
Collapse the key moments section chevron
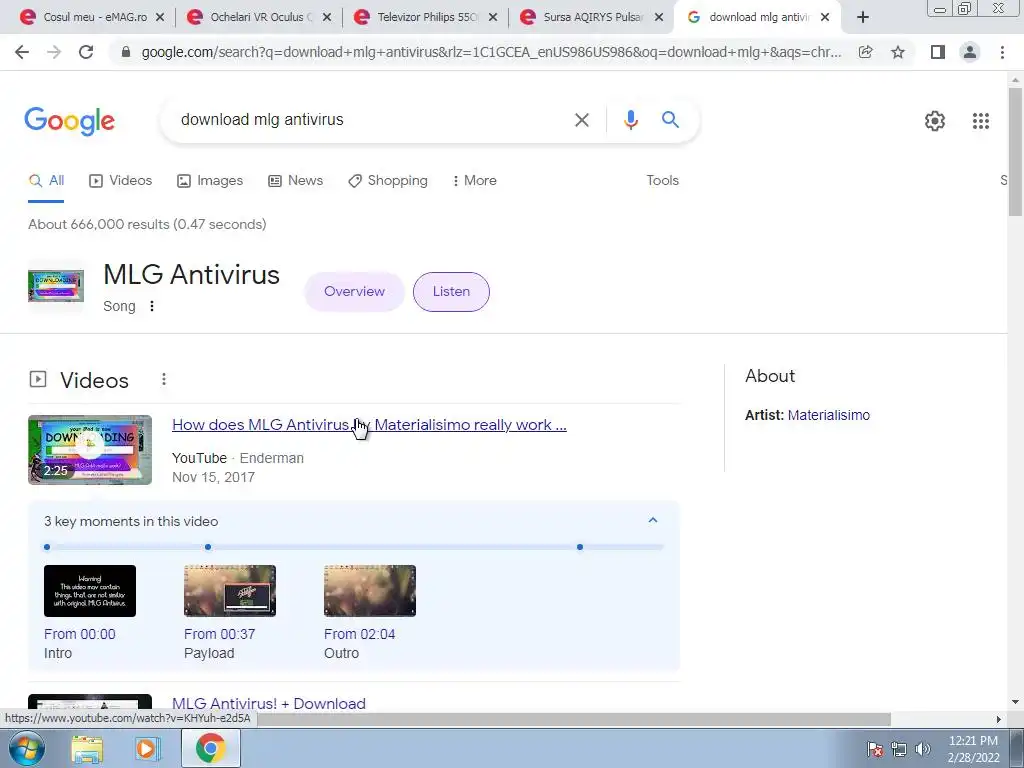652,520
